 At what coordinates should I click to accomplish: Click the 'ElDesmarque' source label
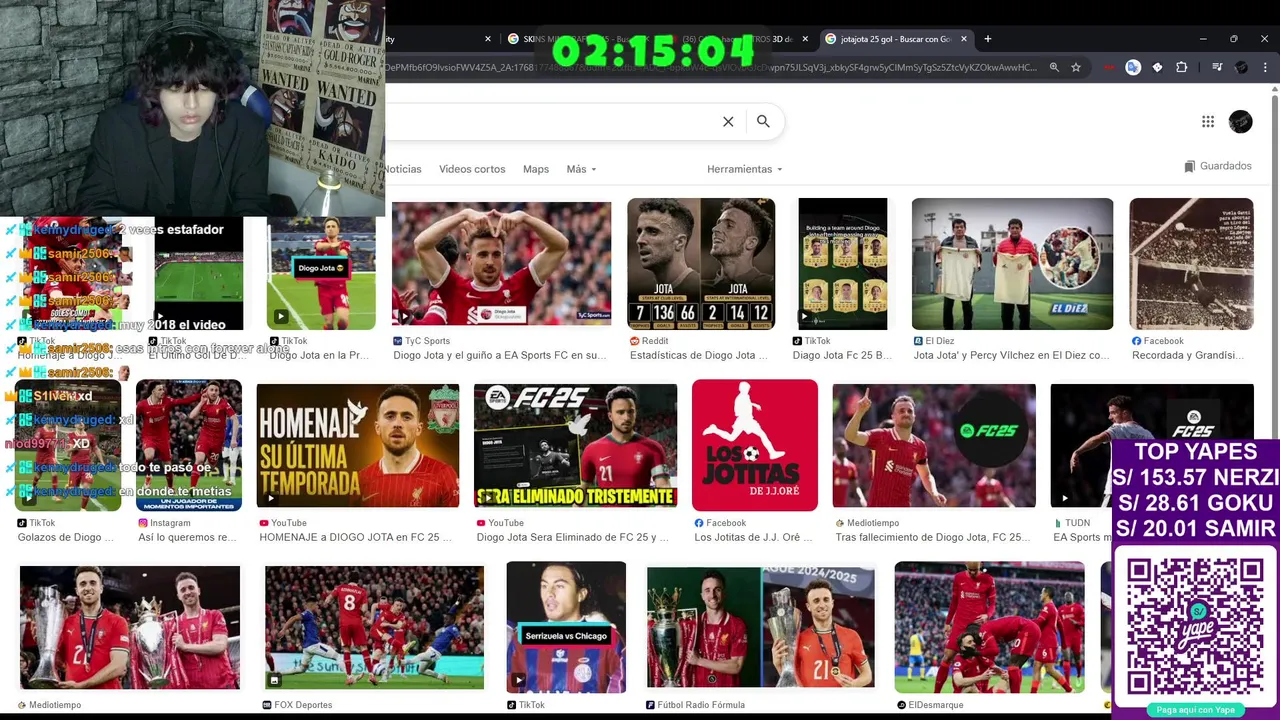coord(936,705)
